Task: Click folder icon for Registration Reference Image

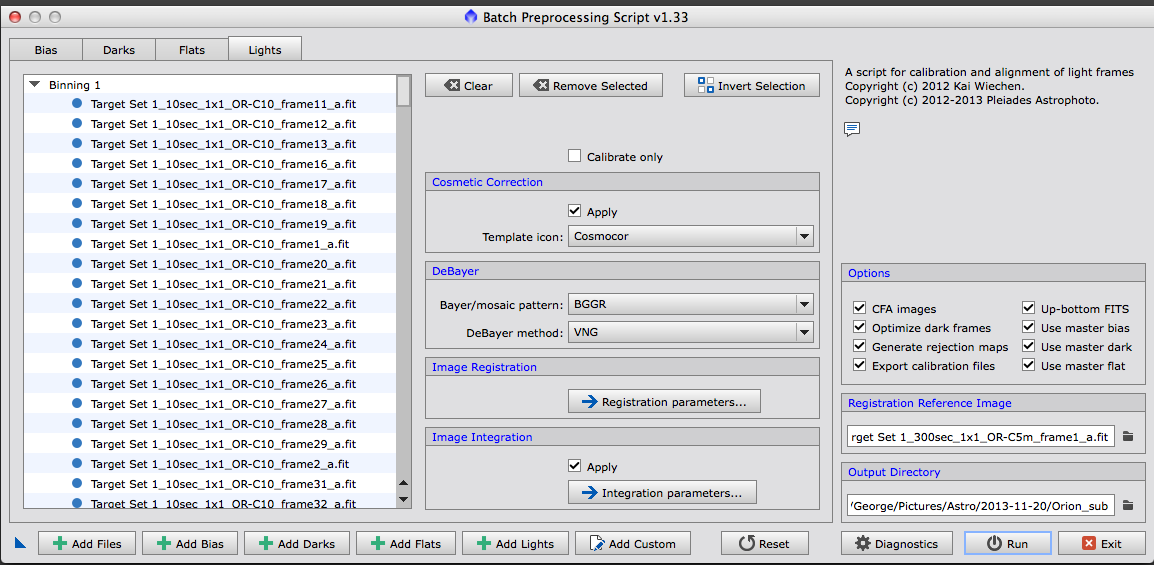Action: coord(1128,436)
